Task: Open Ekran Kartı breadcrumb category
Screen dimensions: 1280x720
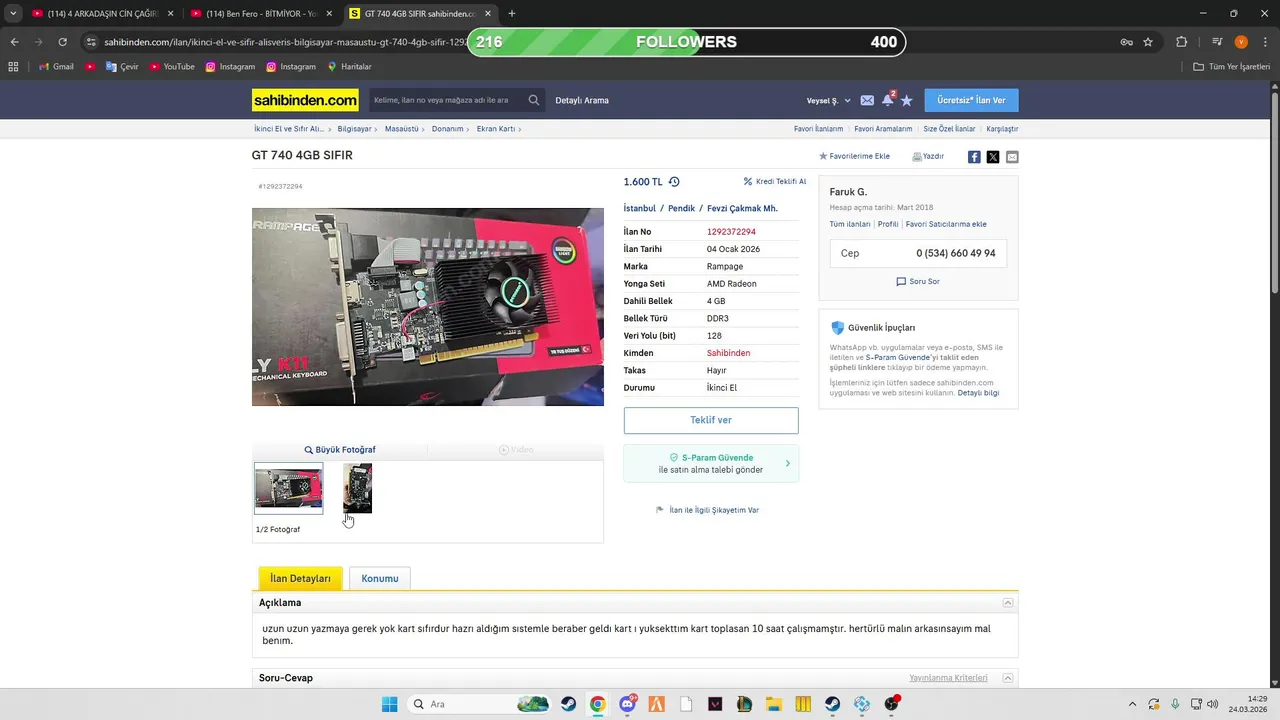Action: [496, 129]
